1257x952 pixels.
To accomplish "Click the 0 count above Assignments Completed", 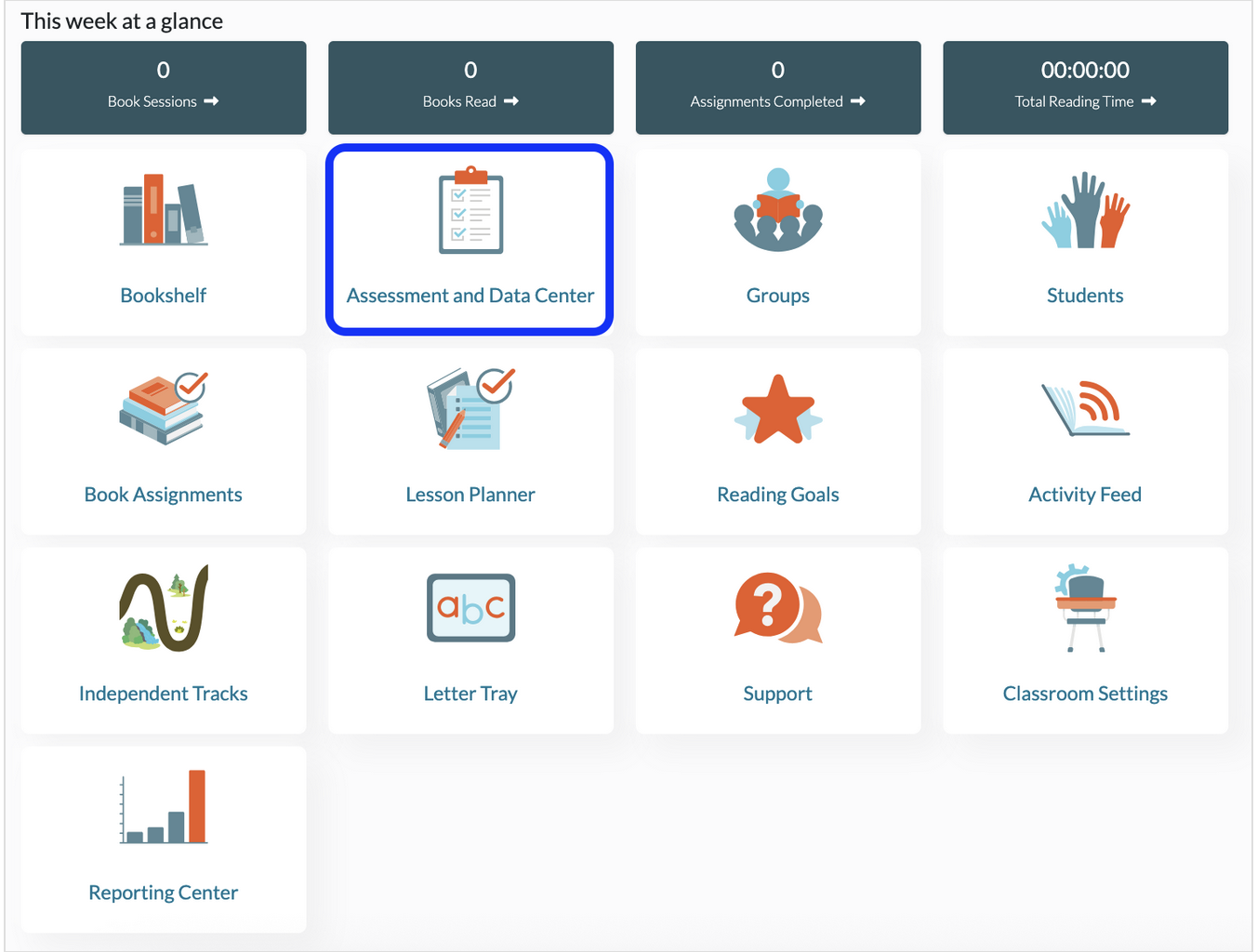I will [x=778, y=70].
